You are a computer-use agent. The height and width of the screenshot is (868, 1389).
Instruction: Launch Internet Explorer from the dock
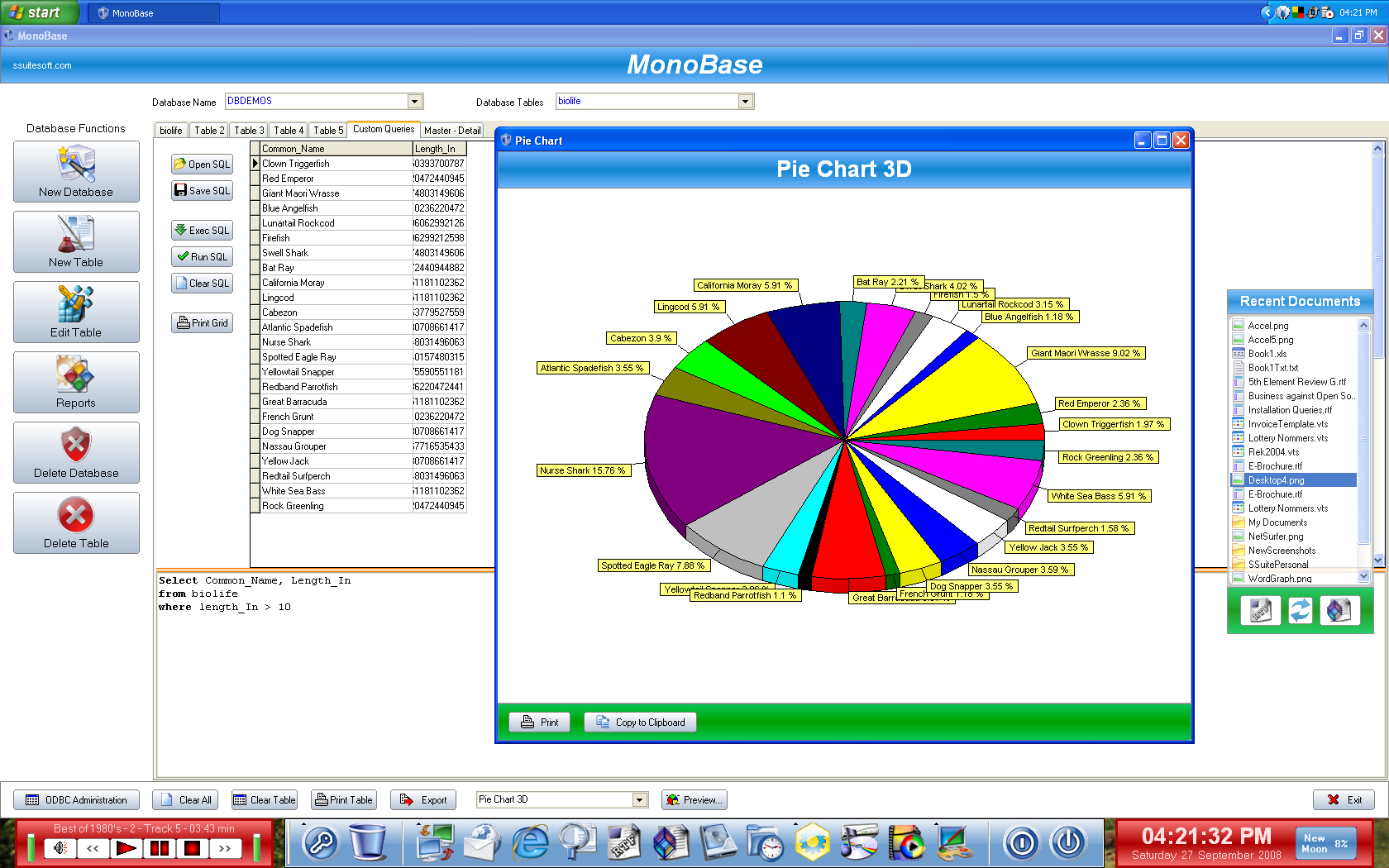tap(530, 843)
